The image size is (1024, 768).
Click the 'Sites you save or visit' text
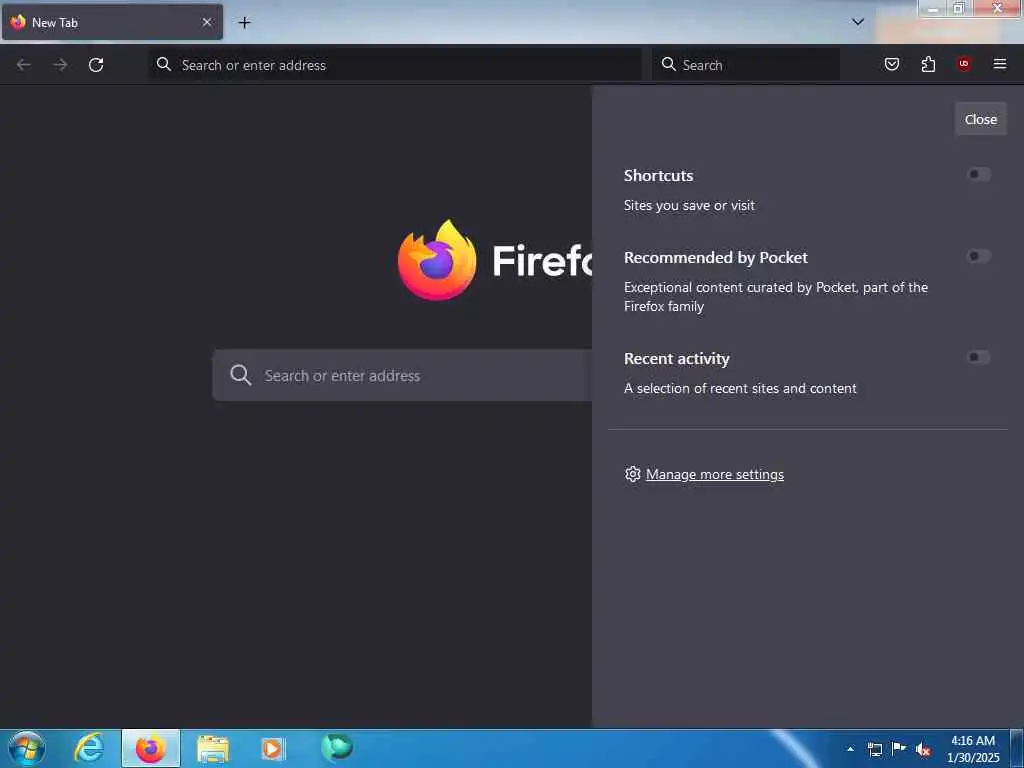tap(689, 205)
